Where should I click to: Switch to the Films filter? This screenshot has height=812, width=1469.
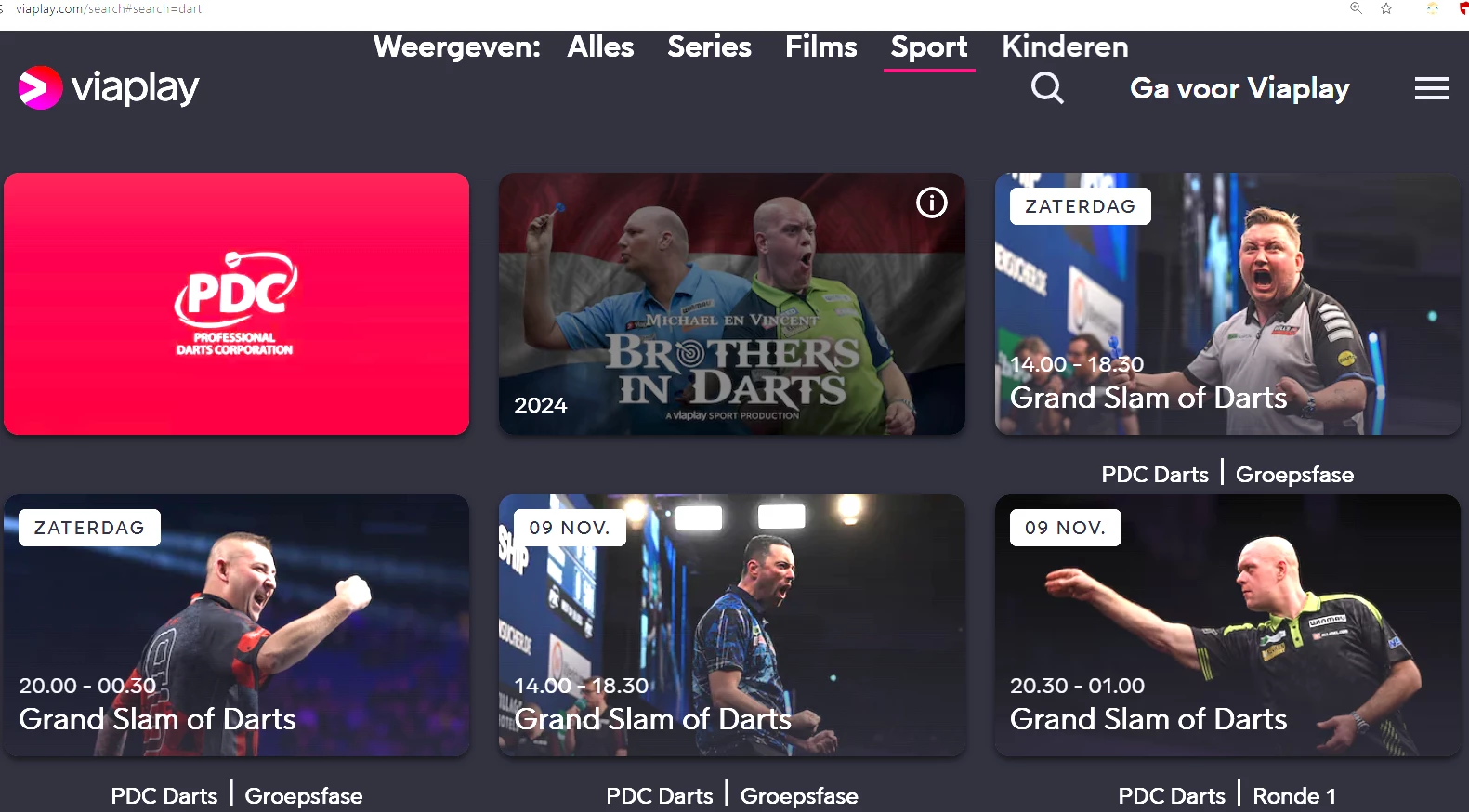820,46
